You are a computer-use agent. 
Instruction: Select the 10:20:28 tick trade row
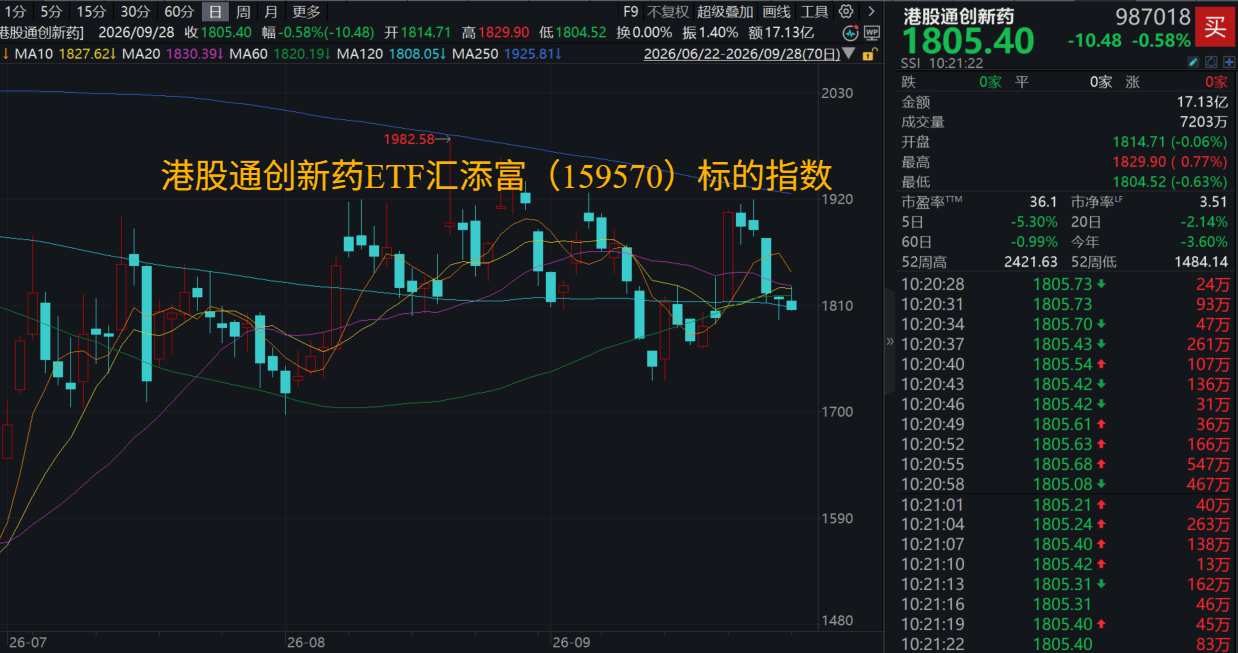pos(1065,285)
